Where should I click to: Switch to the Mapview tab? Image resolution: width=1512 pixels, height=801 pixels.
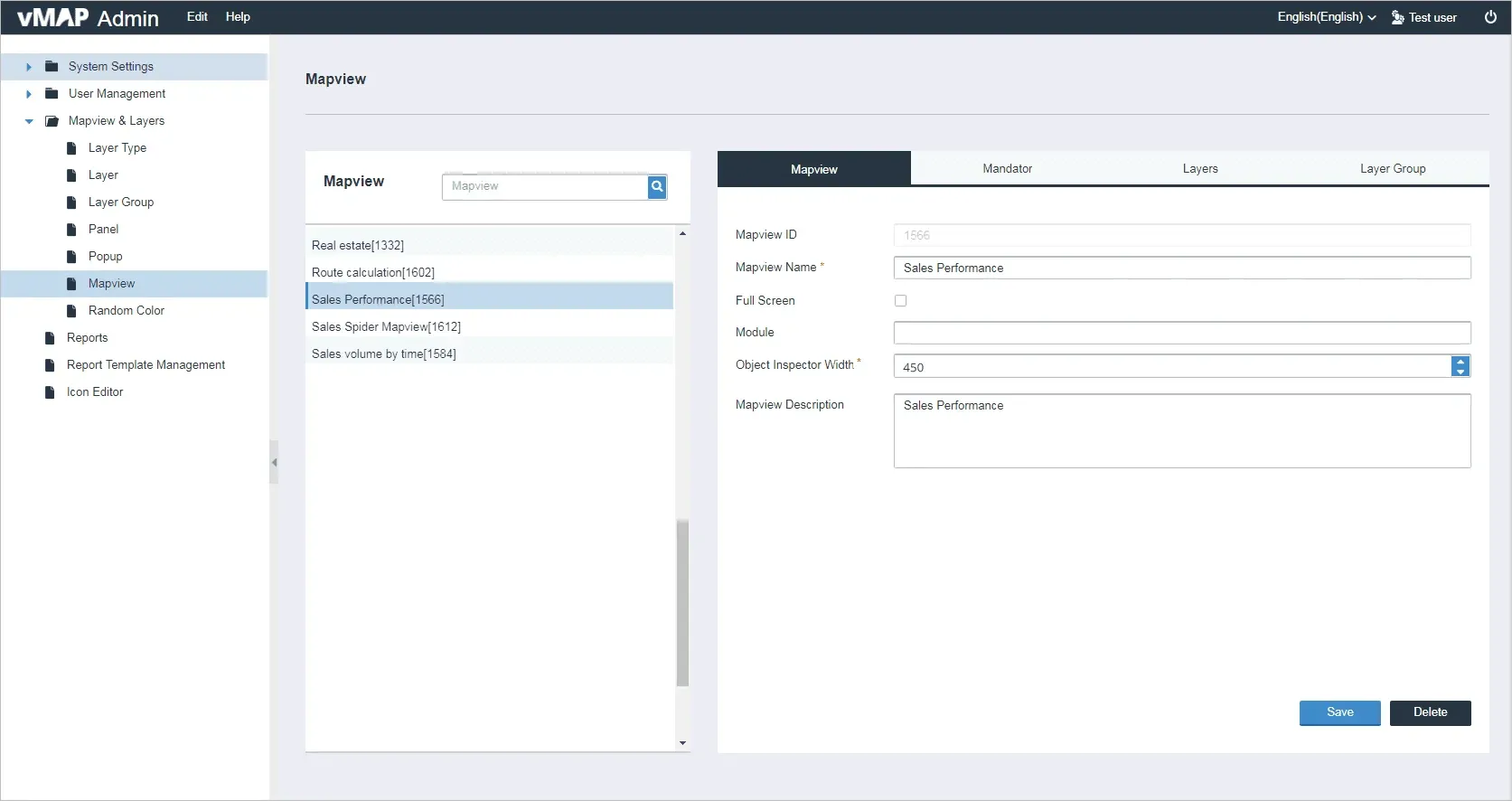point(813,169)
